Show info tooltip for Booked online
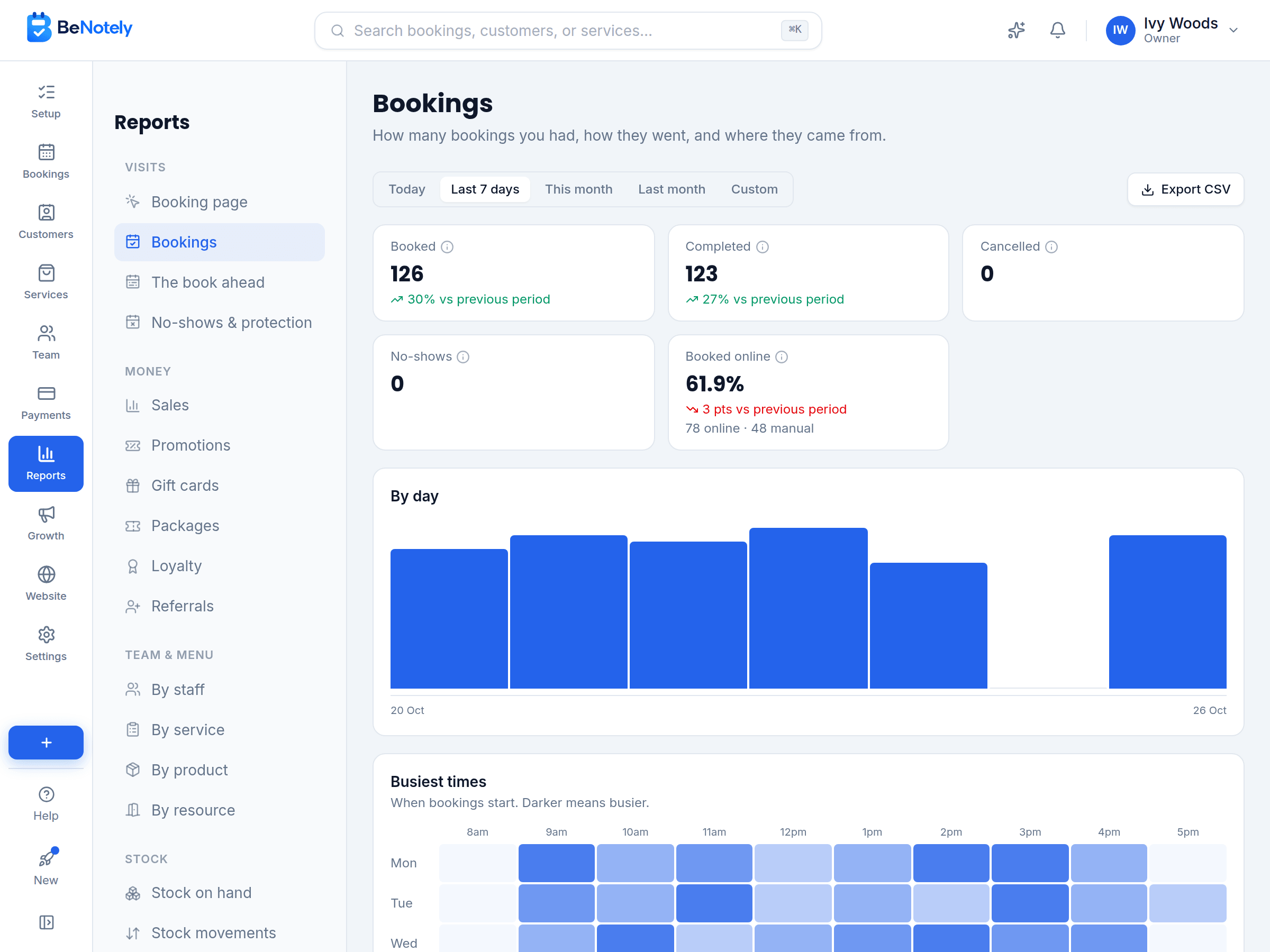1270x952 pixels. click(x=782, y=357)
